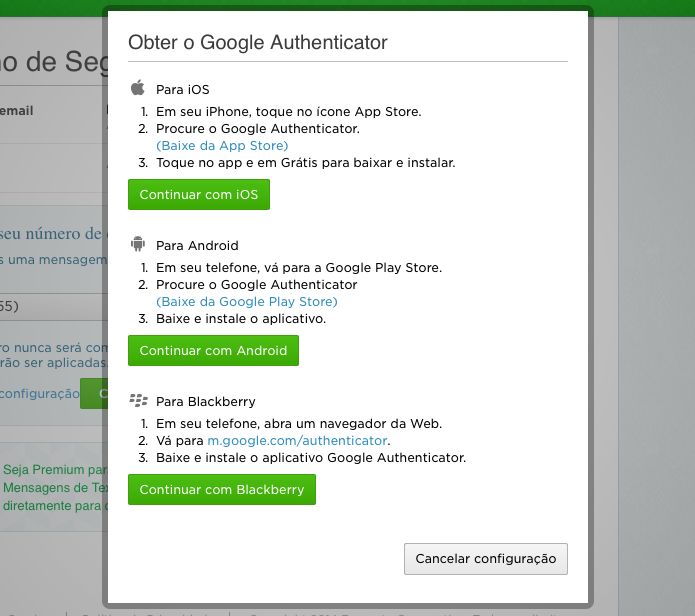Click the step Baixe e instale o aplicativo.
Image resolution: width=695 pixels, height=616 pixels.
[241, 319]
